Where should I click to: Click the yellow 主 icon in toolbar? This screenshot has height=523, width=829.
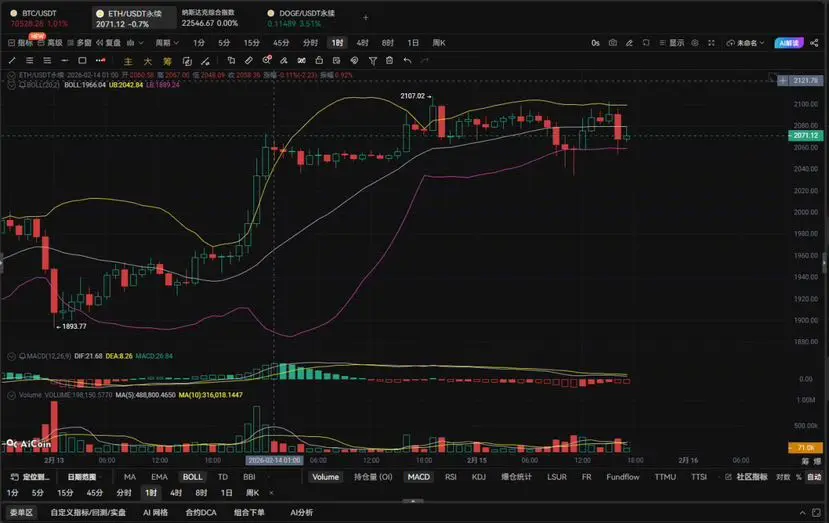tap(128, 61)
